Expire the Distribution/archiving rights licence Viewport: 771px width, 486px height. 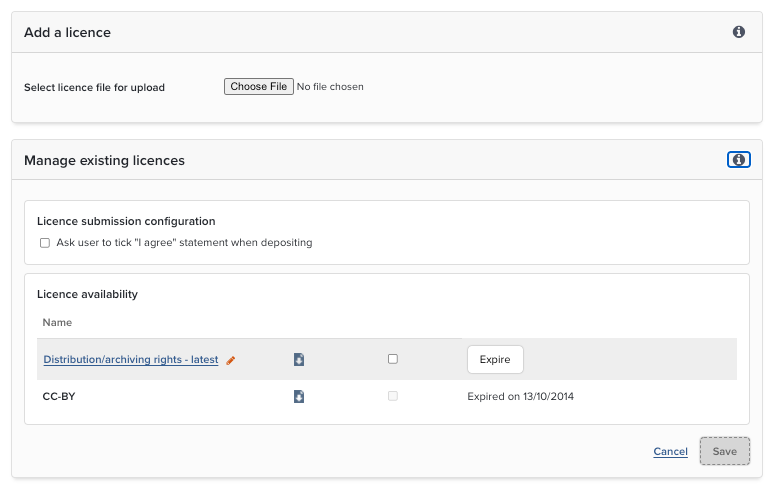pos(495,359)
